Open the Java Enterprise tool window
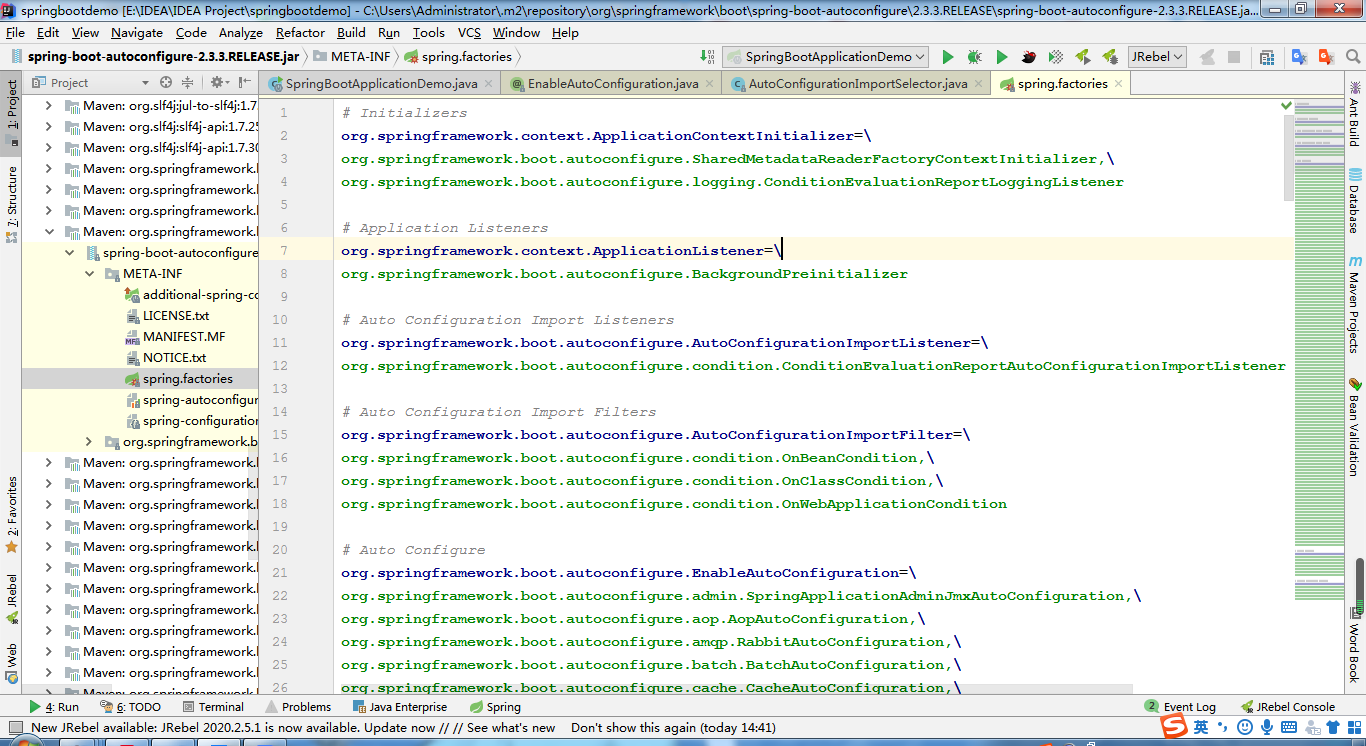Screen dimensions: 1366x746 pyautogui.click(x=398, y=706)
